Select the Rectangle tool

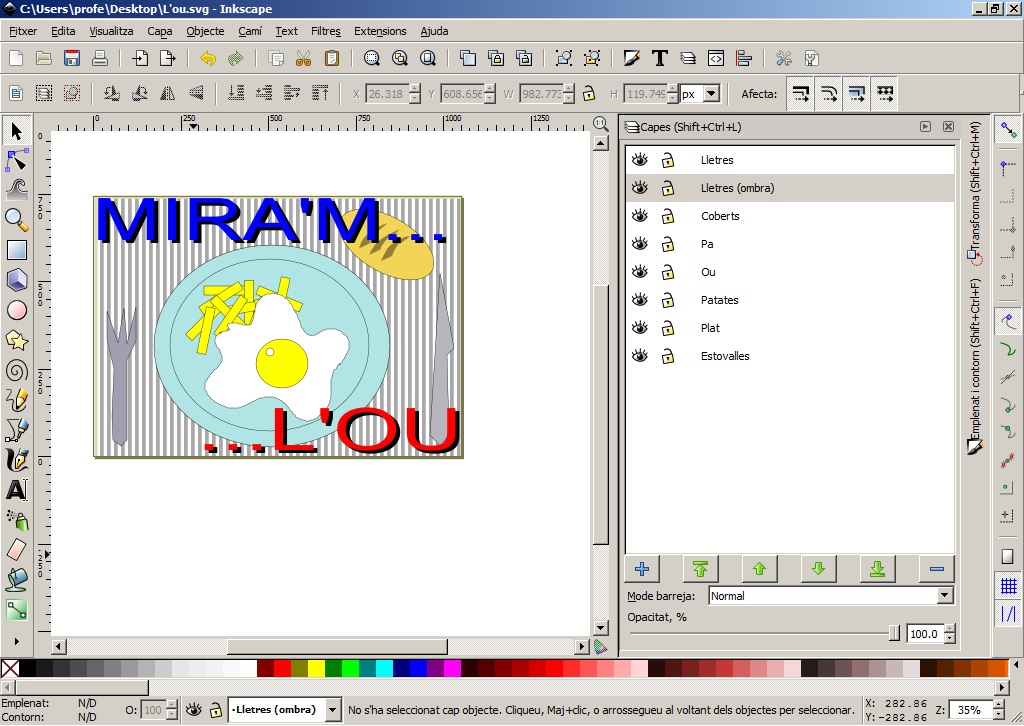pos(17,249)
